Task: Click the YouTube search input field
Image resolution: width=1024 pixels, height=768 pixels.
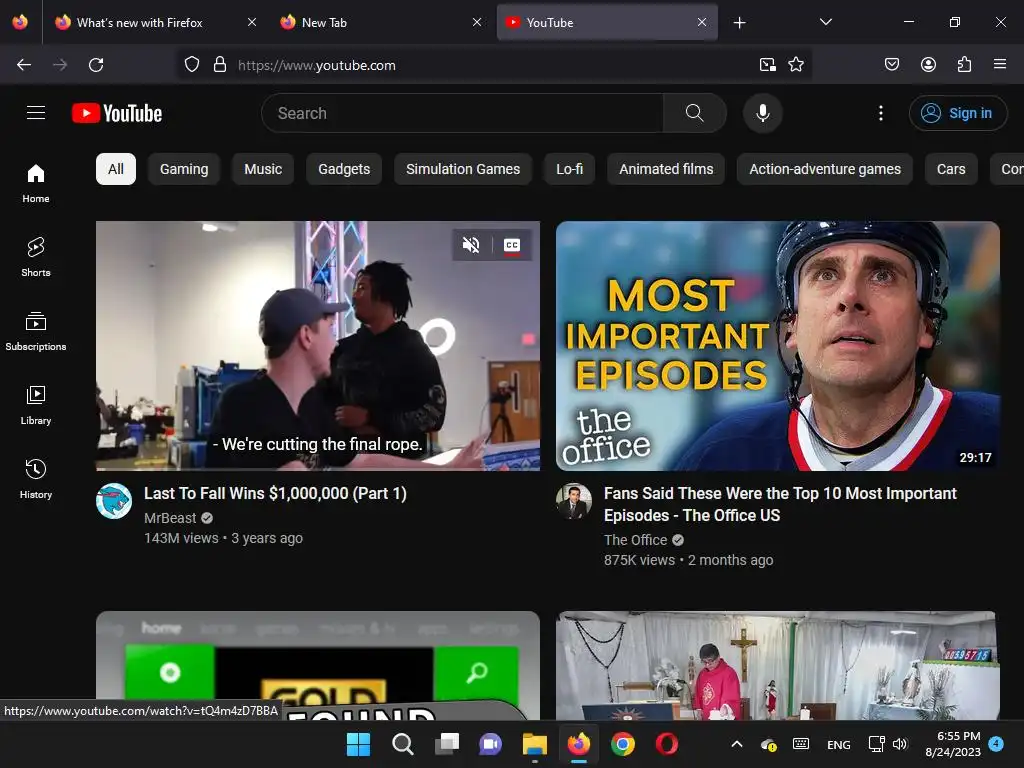Action: 462,113
